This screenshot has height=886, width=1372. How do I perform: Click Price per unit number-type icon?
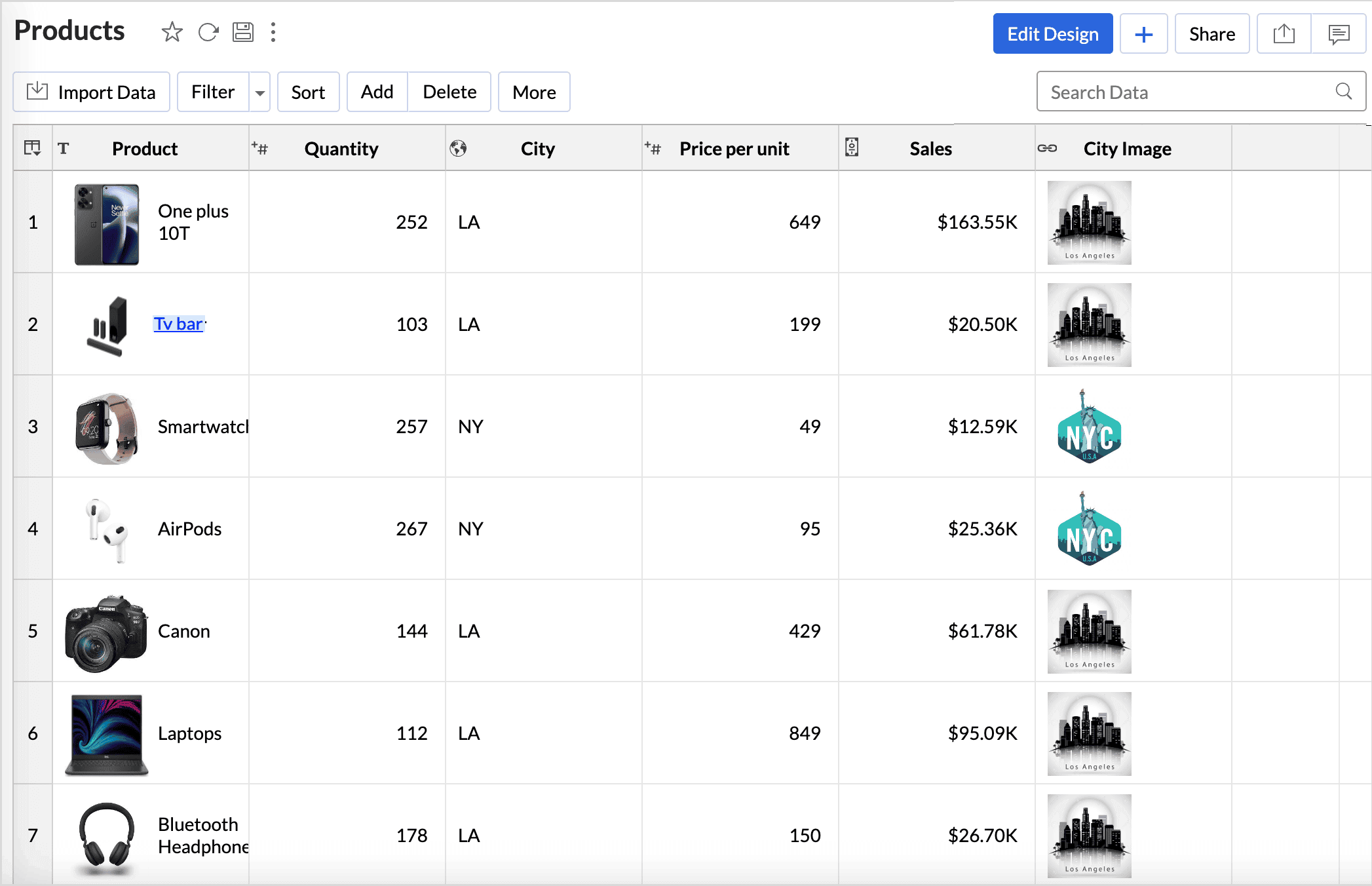click(653, 148)
